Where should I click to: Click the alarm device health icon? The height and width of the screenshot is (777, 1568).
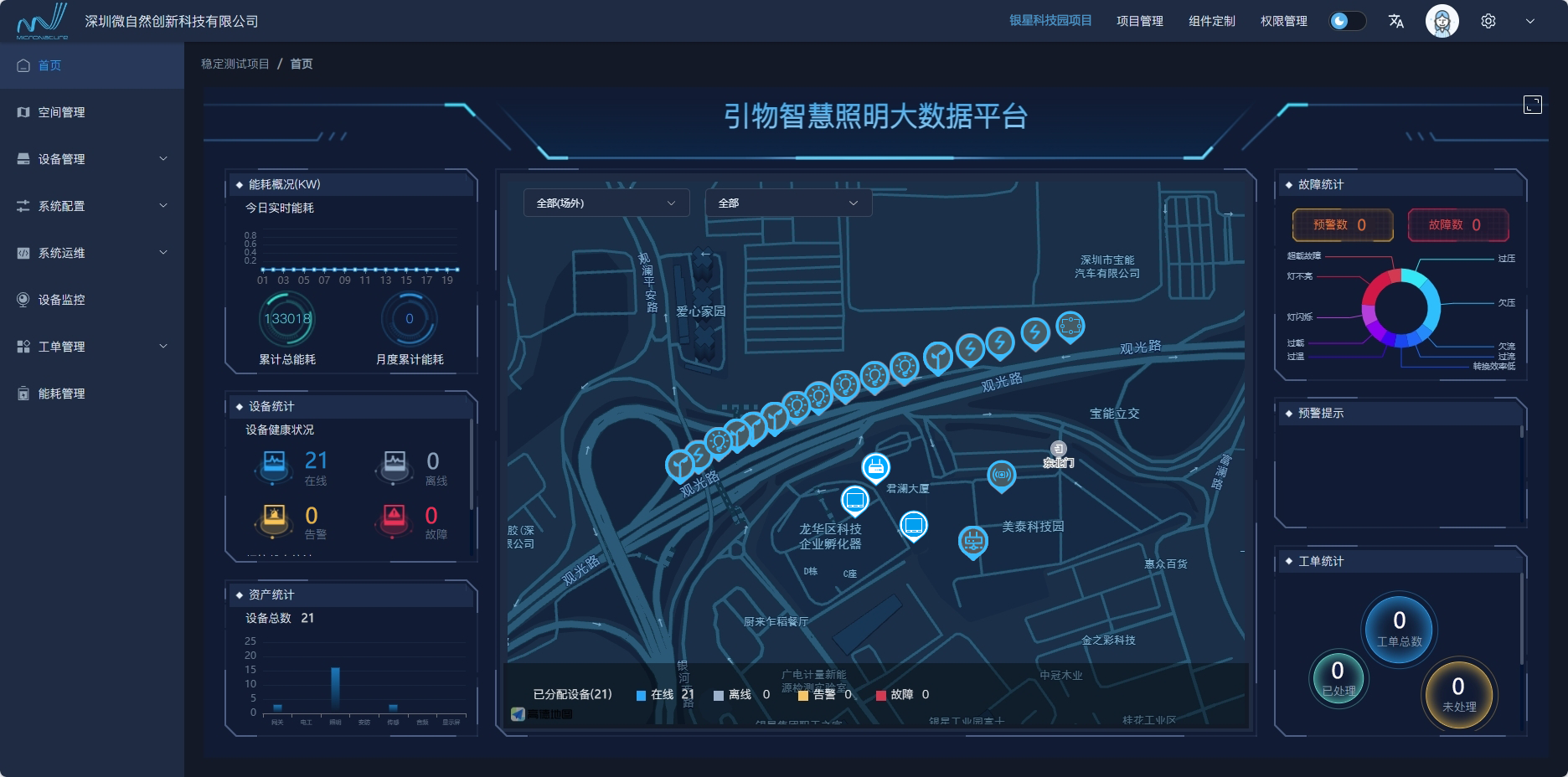(x=274, y=519)
